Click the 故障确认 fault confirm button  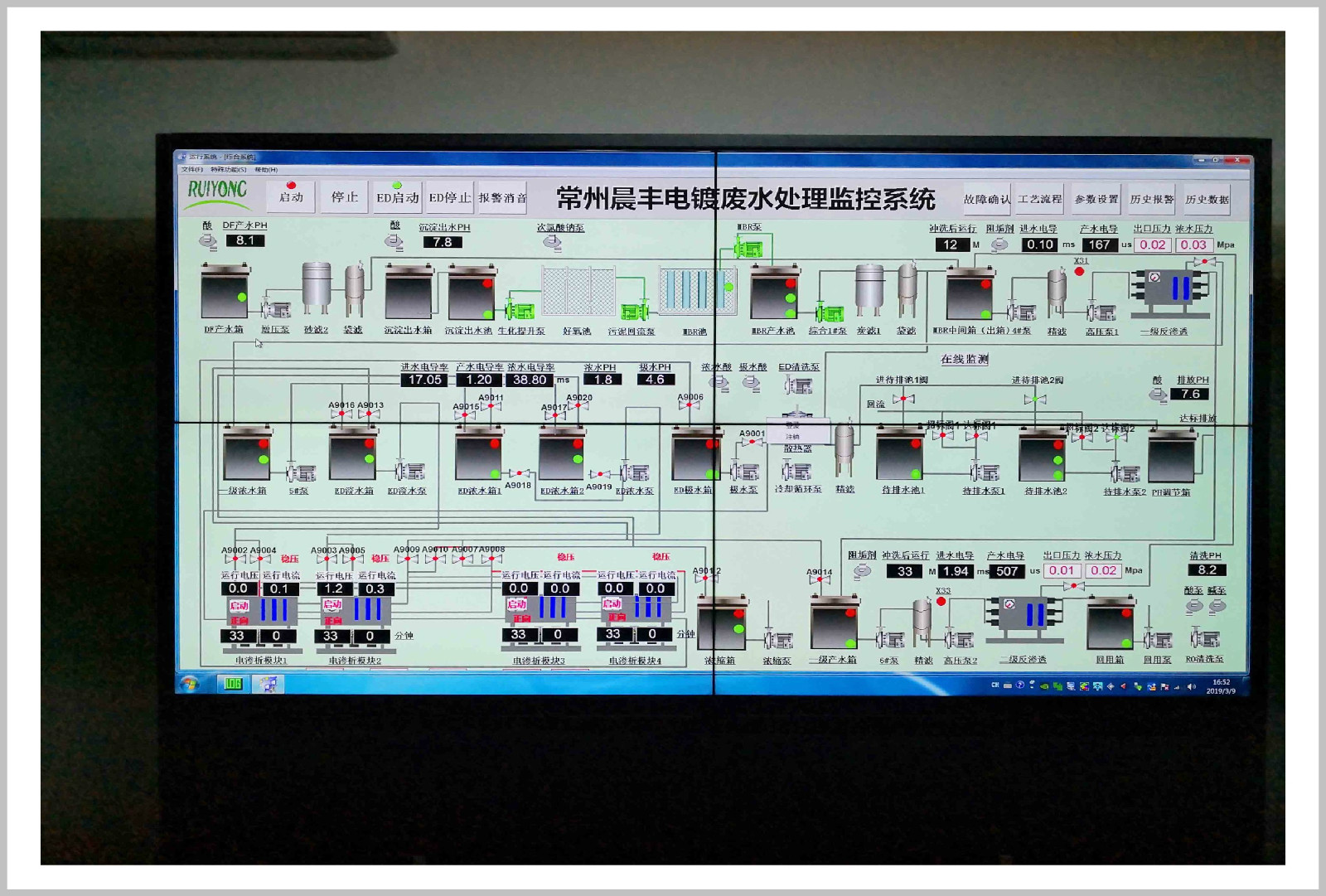986,199
